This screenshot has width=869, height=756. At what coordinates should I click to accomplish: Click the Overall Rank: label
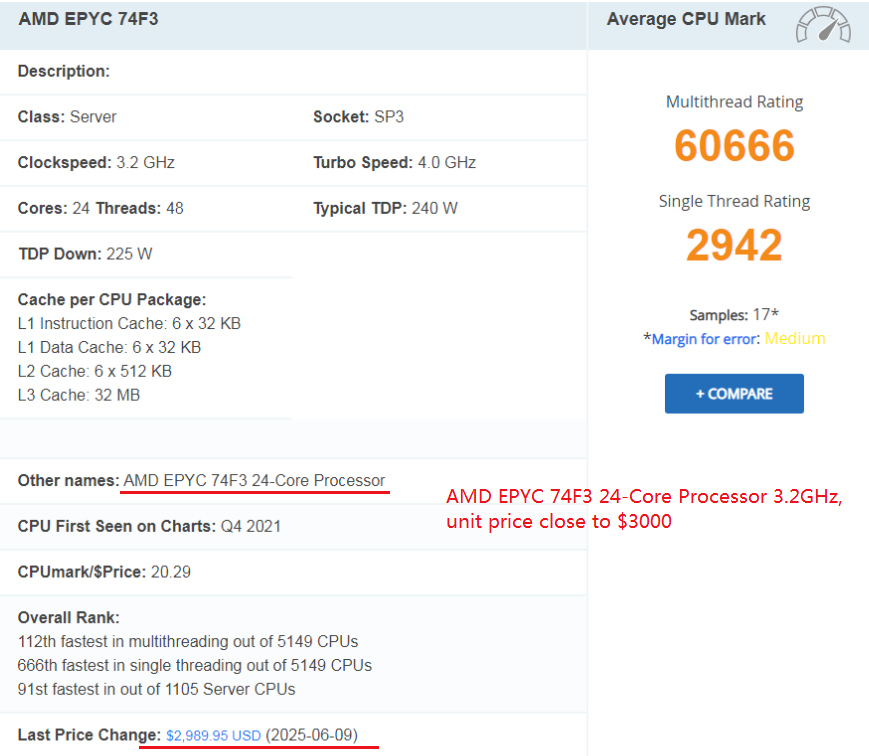pos(69,617)
